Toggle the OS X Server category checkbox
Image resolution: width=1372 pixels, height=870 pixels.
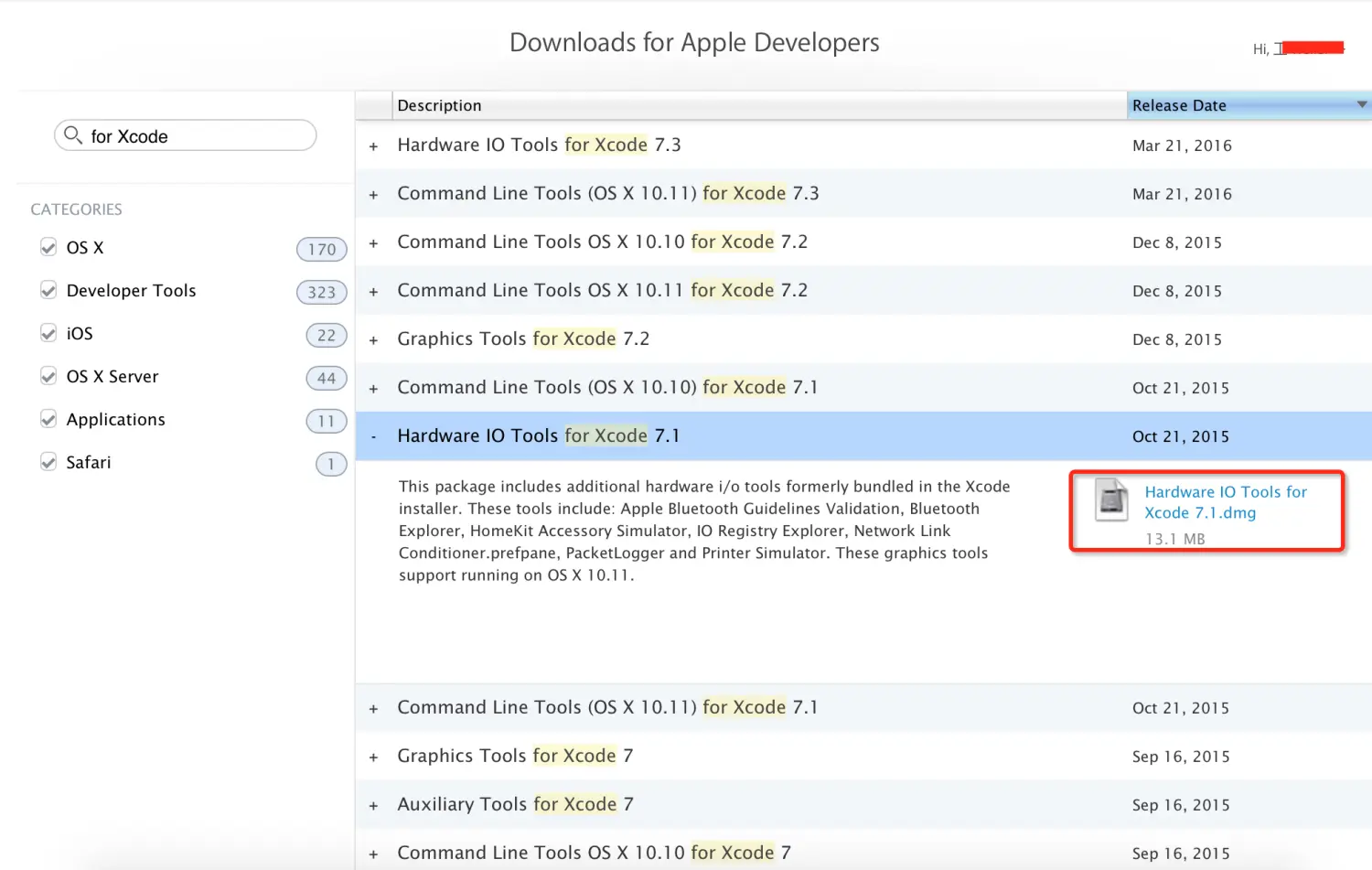point(48,376)
